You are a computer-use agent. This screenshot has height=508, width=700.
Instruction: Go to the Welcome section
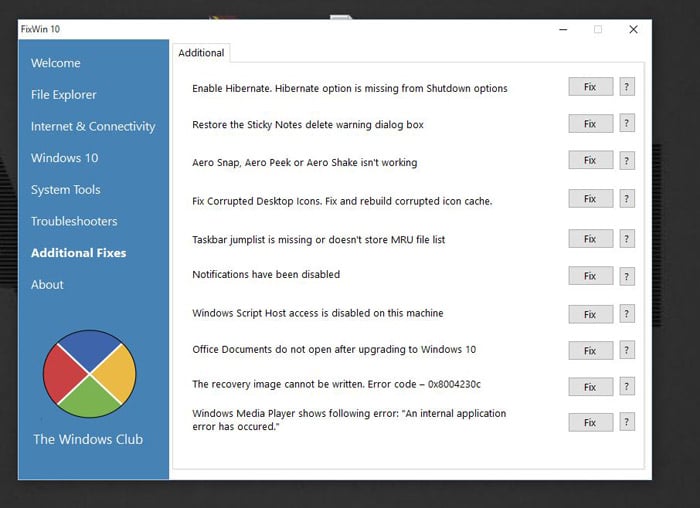pyautogui.click(x=56, y=63)
